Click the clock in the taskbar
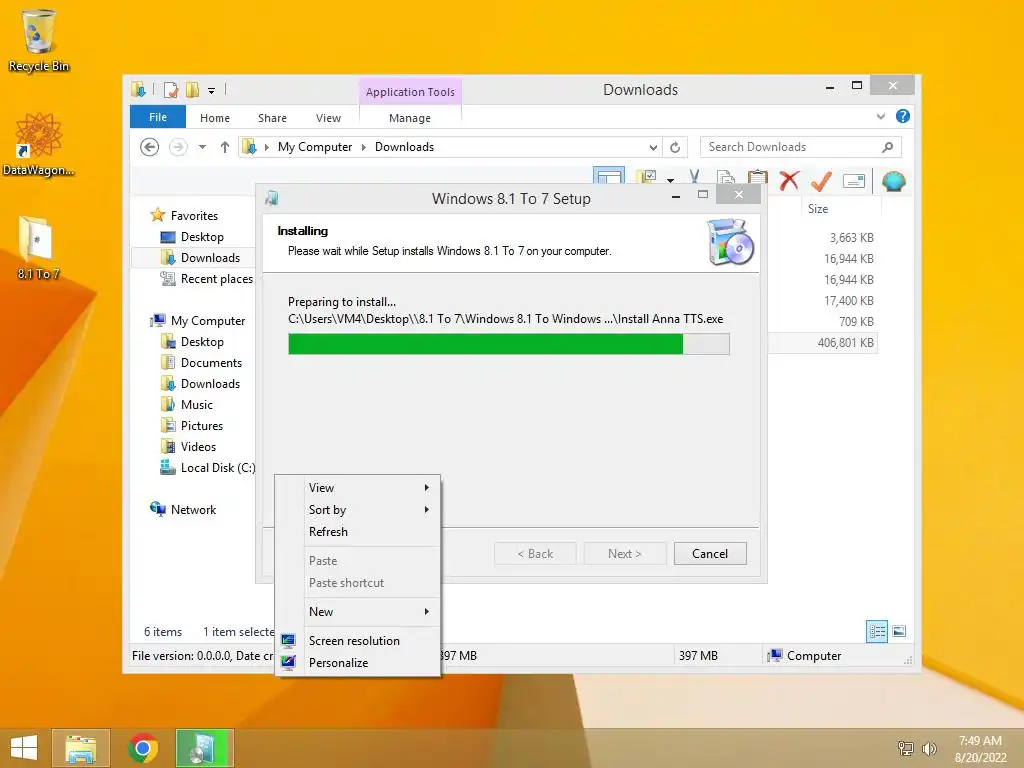The image size is (1024, 768). click(980, 748)
